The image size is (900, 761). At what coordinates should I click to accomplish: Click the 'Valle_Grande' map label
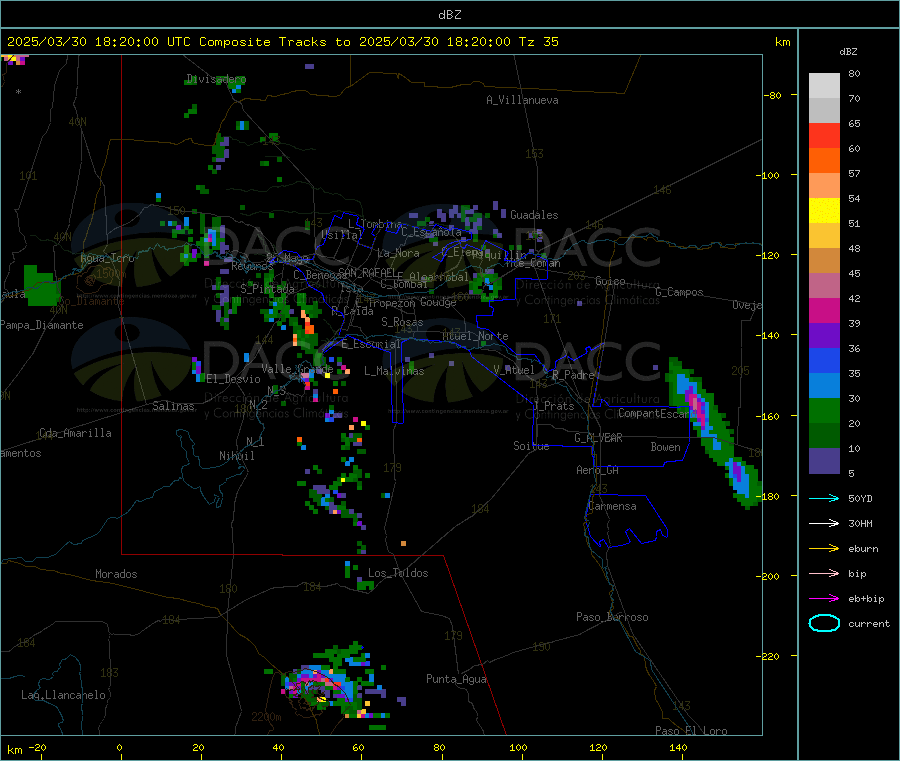[x=297, y=368]
